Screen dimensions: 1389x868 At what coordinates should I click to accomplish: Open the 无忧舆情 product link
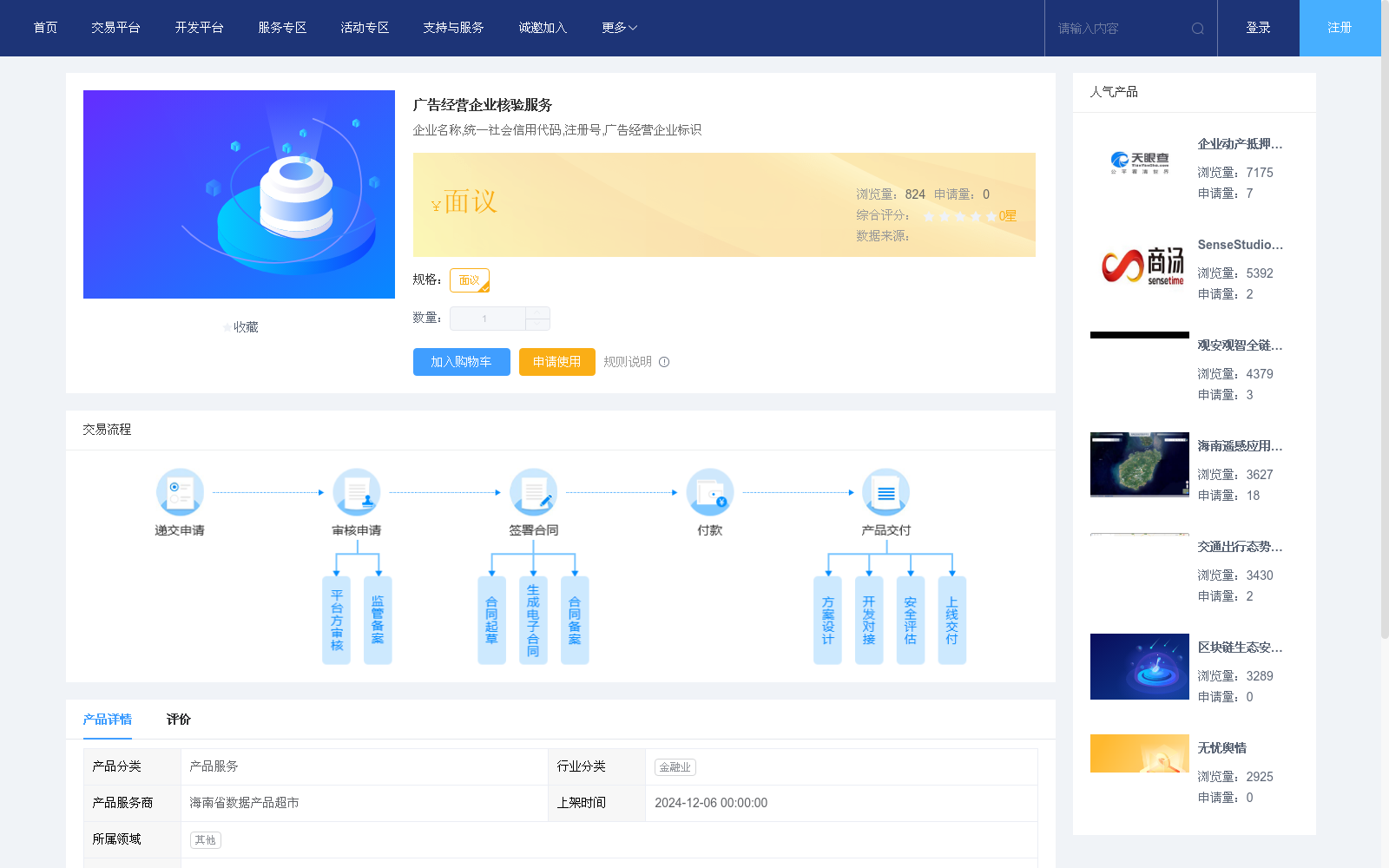point(1222,748)
